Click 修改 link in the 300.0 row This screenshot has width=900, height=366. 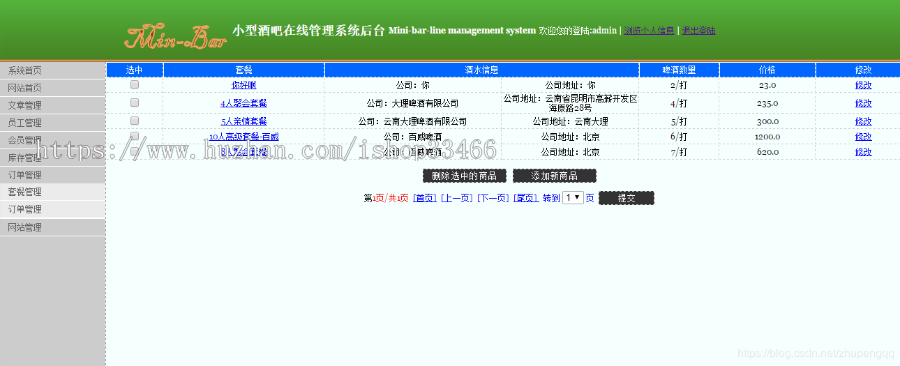[x=863, y=122]
